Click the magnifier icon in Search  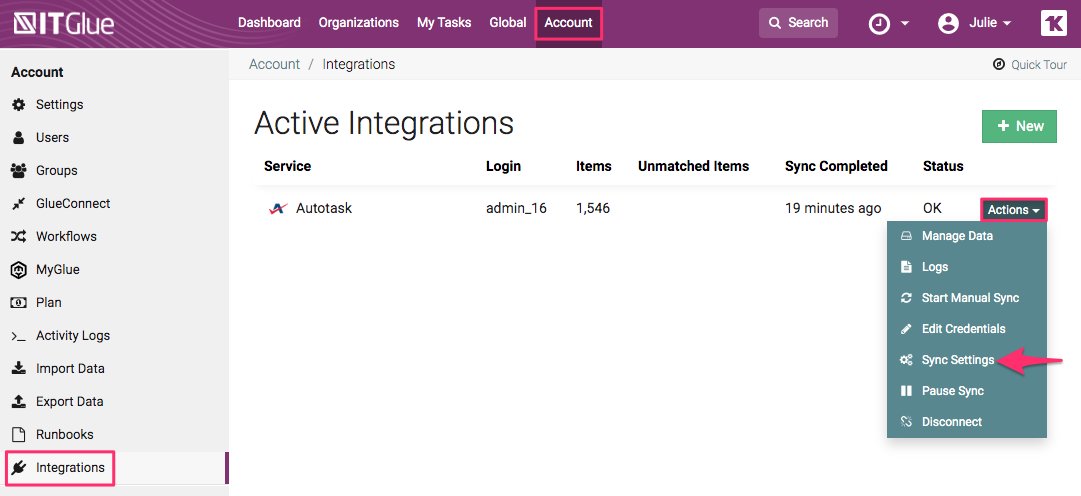(775, 23)
